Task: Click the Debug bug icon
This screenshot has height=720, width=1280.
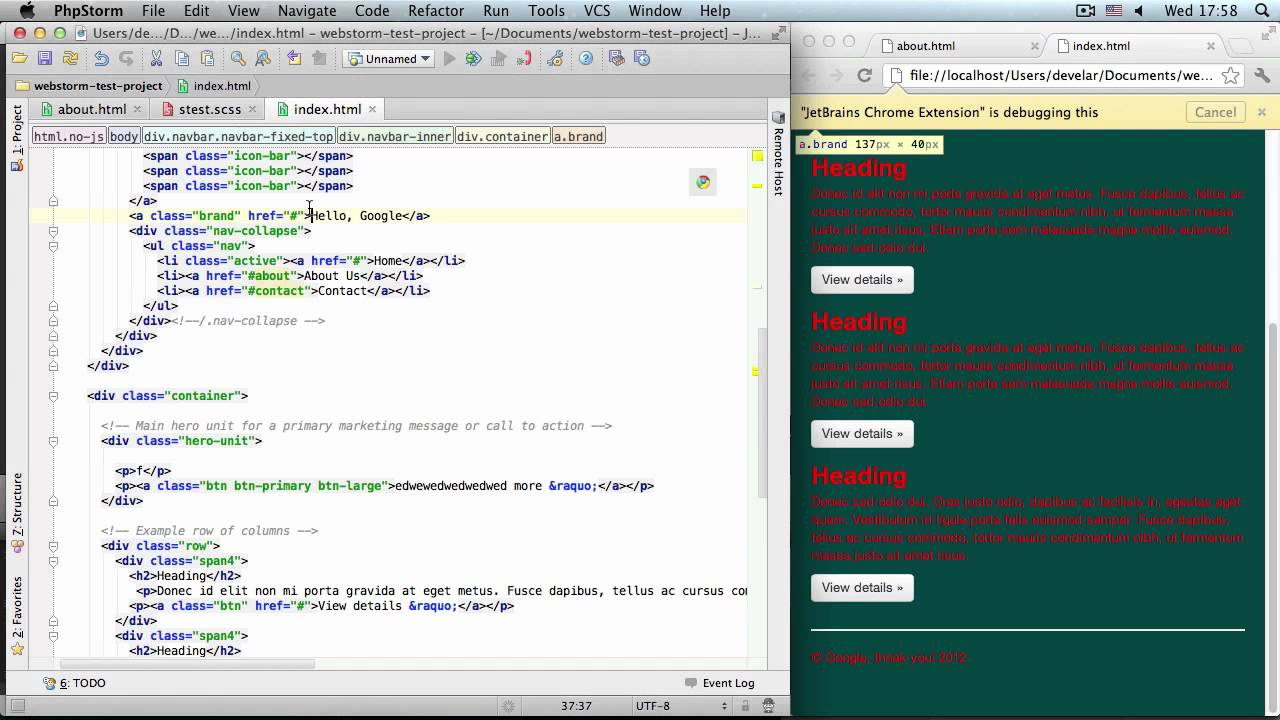Action: (474, 59)
